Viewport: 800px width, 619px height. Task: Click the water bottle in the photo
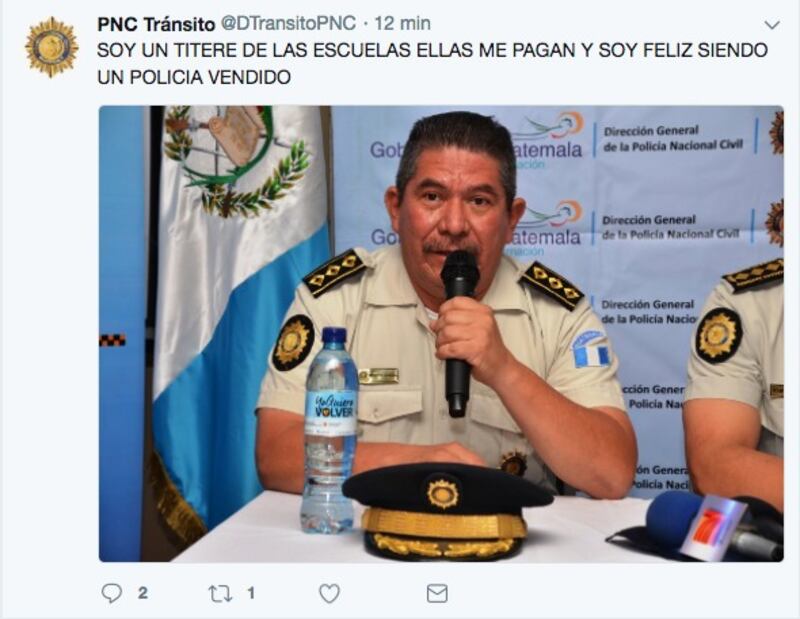coord(330,430)
